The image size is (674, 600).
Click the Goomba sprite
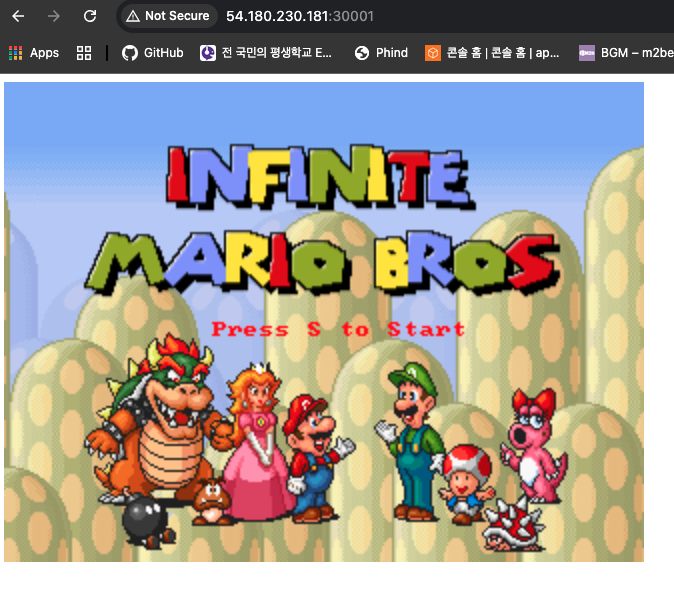[x=211, y=502]
